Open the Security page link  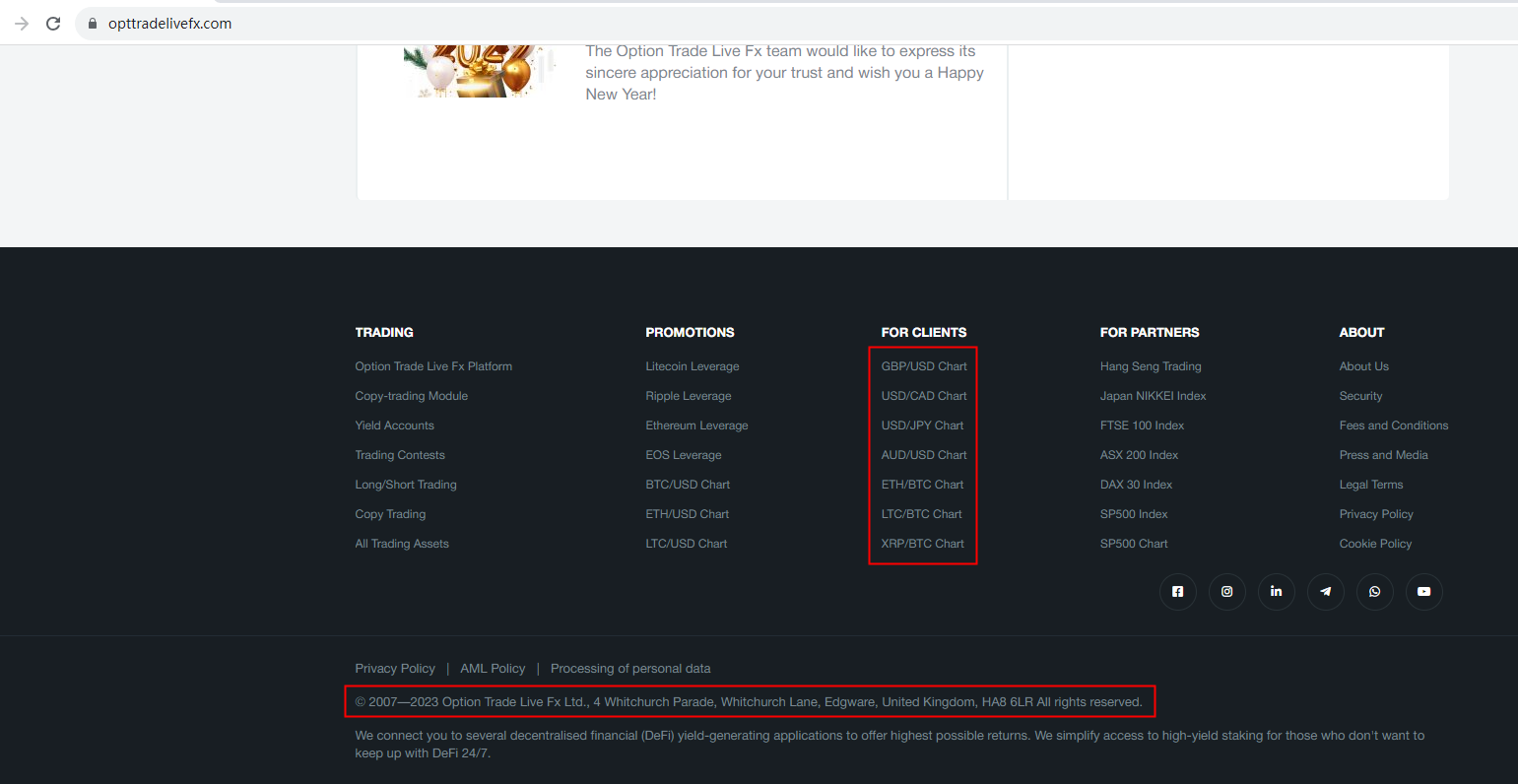coord(1361,396)
